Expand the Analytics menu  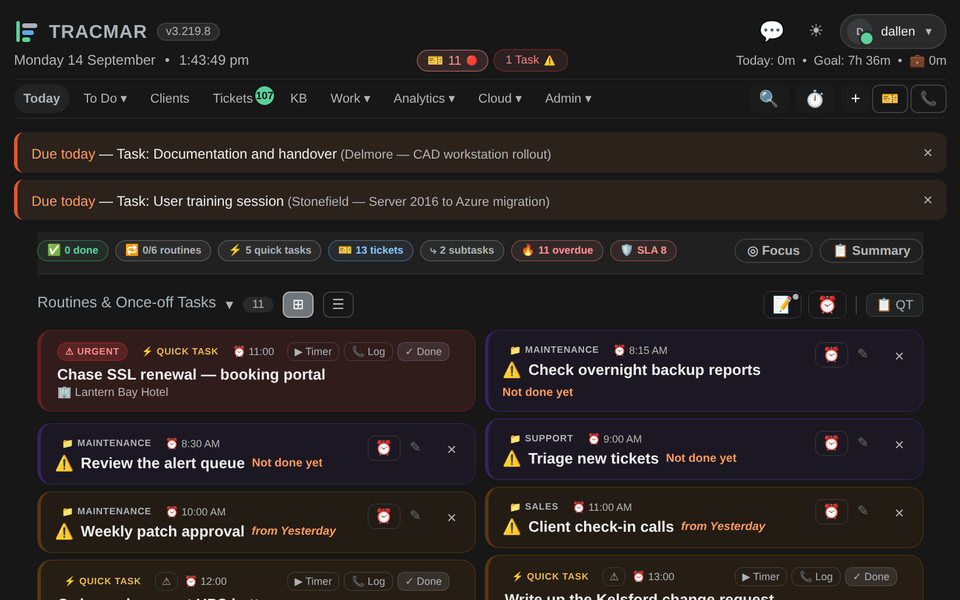click(x=424, y=99)
